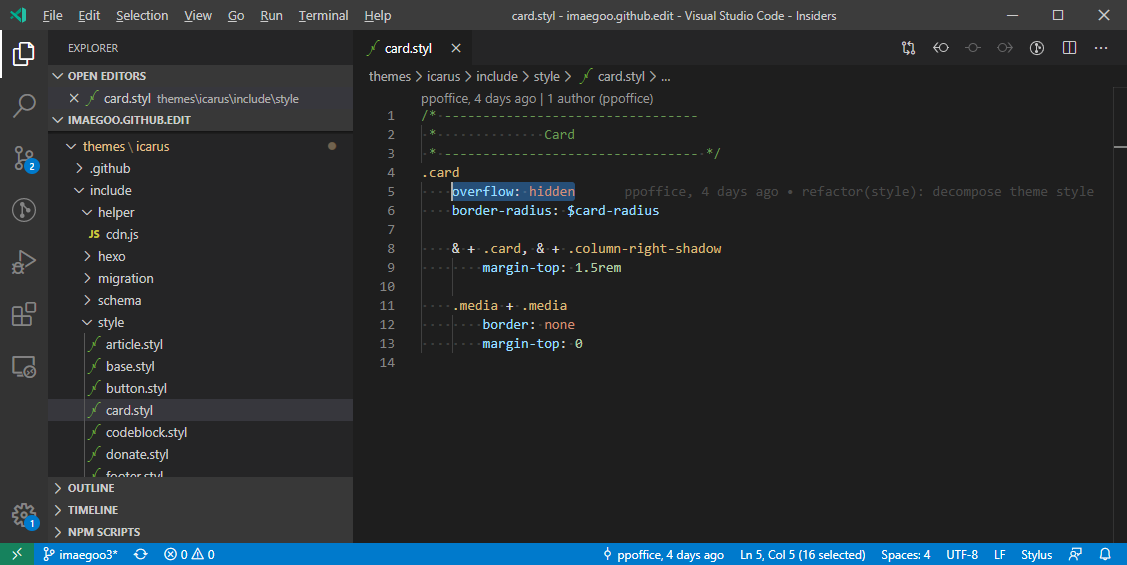Click the ppoffice blame entry in status bar
The image size is (1127, 565).
[663, 554]
